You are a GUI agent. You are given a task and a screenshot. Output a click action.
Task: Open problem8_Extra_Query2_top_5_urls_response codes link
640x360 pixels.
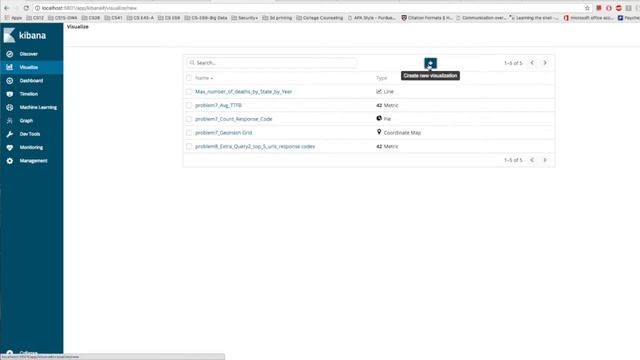(x=255, y=147)
